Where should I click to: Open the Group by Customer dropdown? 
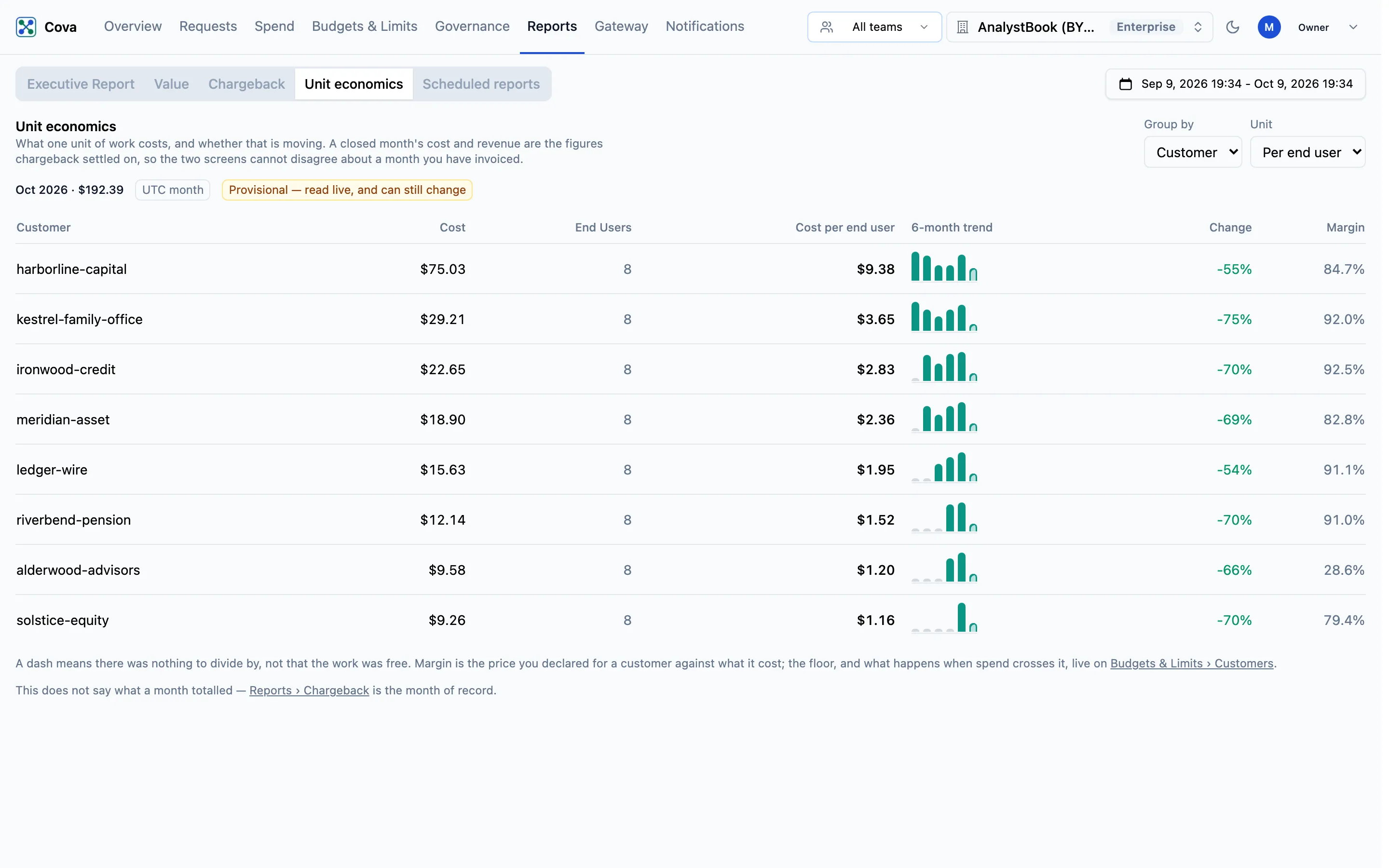tap(1193, 152)
